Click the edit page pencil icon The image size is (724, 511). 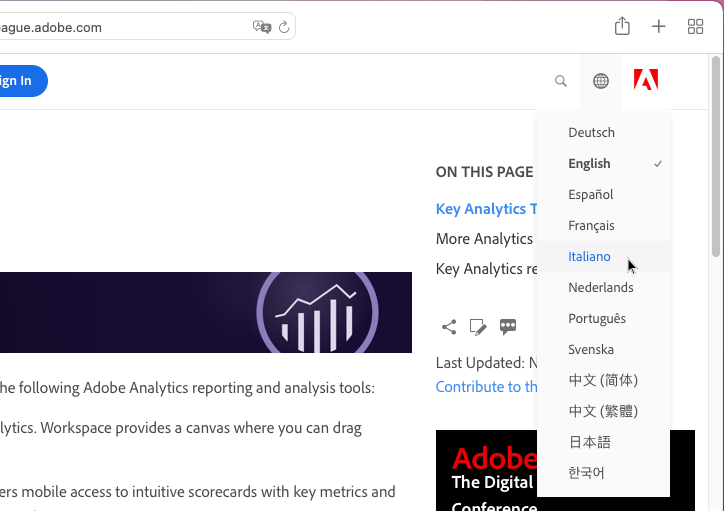(478, 327)
